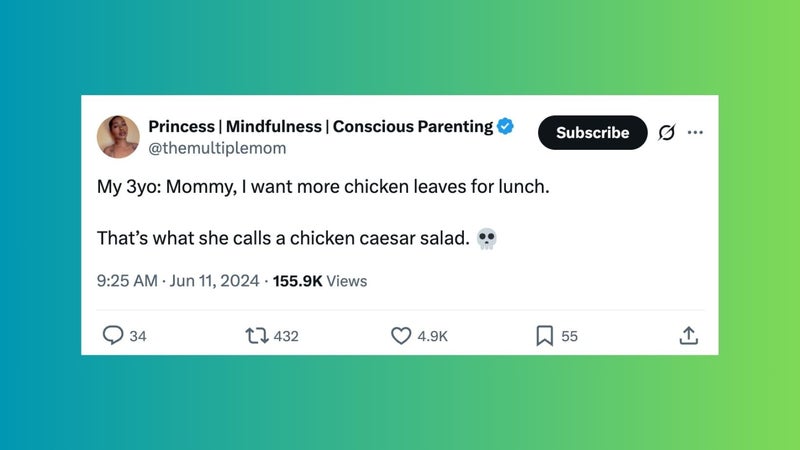800x450 pixels.
Task: Click the display name Princess | Mindfulness | Conscious Parenting
Action: [320, 126]
